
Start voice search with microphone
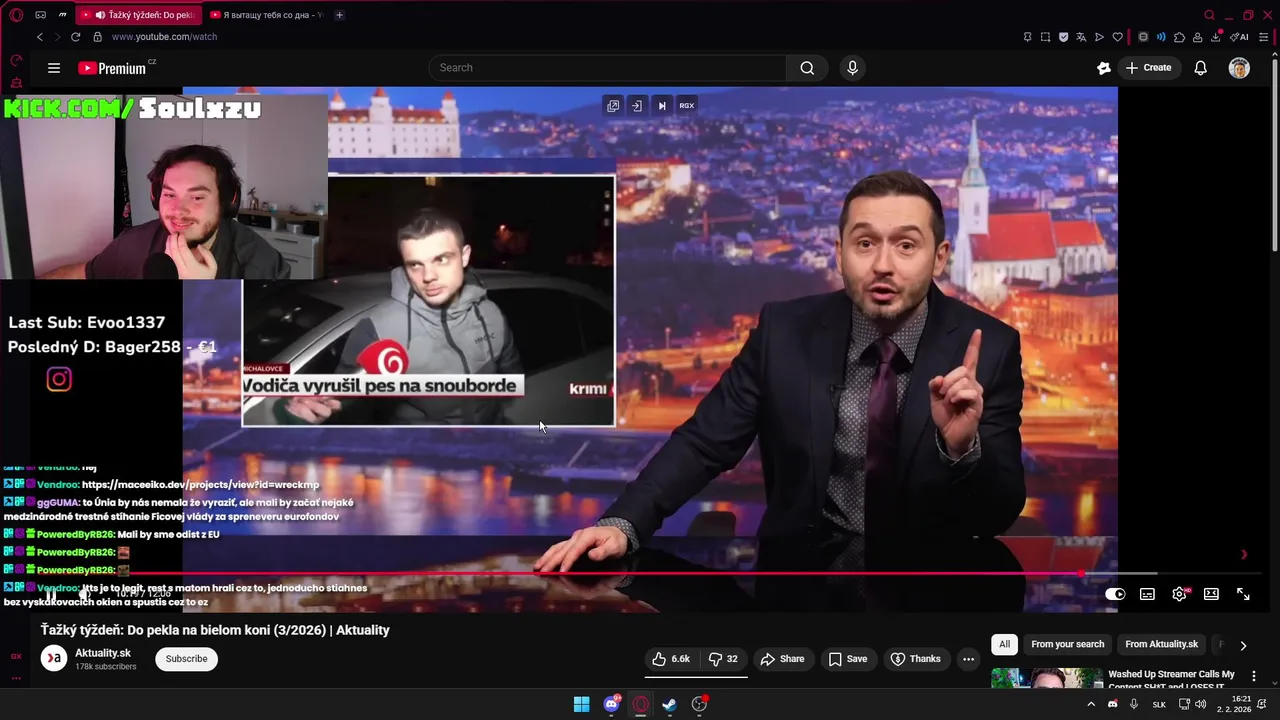tap(852, 68)
